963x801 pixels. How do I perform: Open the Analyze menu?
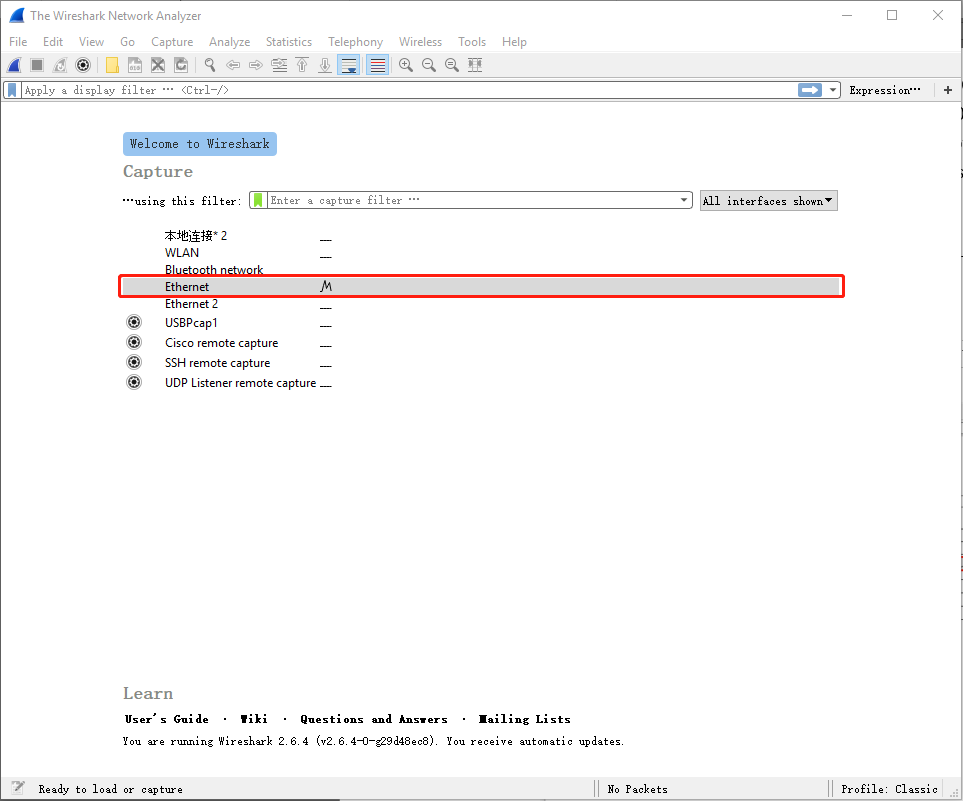pos(230,42)
